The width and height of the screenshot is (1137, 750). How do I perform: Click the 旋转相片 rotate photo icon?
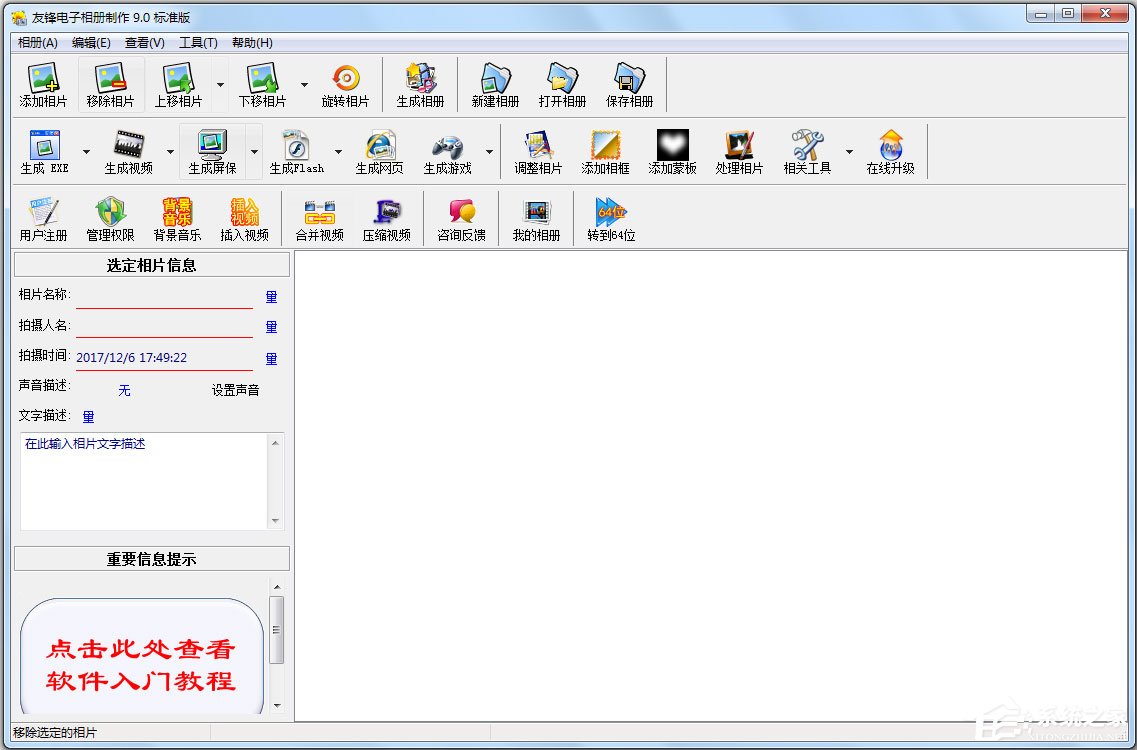point(345,84)
